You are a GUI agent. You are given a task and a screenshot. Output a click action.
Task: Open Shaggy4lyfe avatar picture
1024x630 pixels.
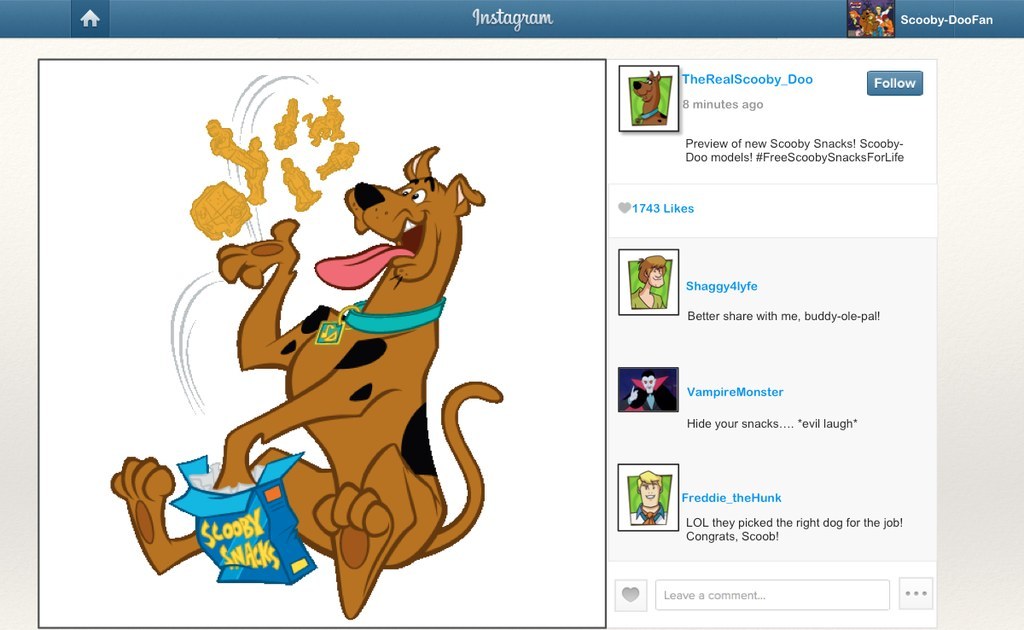648,282
